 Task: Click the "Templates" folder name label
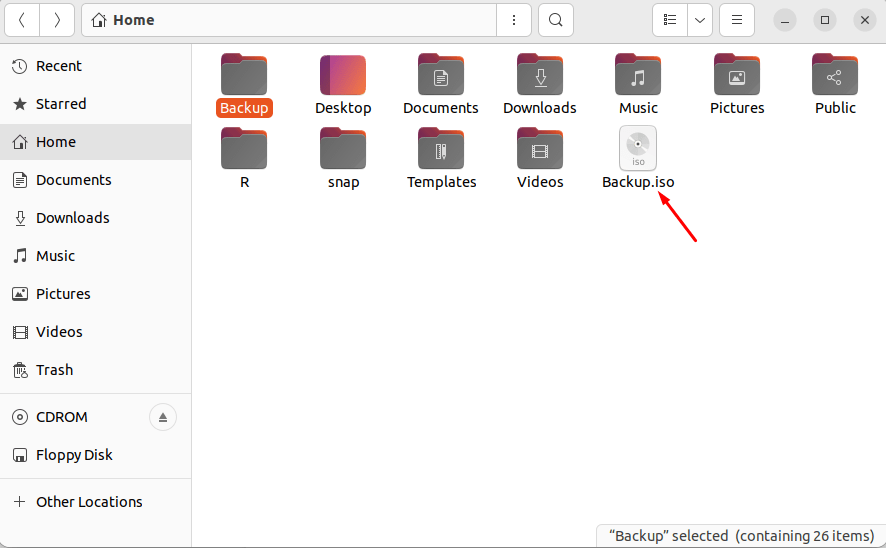[x=441, y=182]
